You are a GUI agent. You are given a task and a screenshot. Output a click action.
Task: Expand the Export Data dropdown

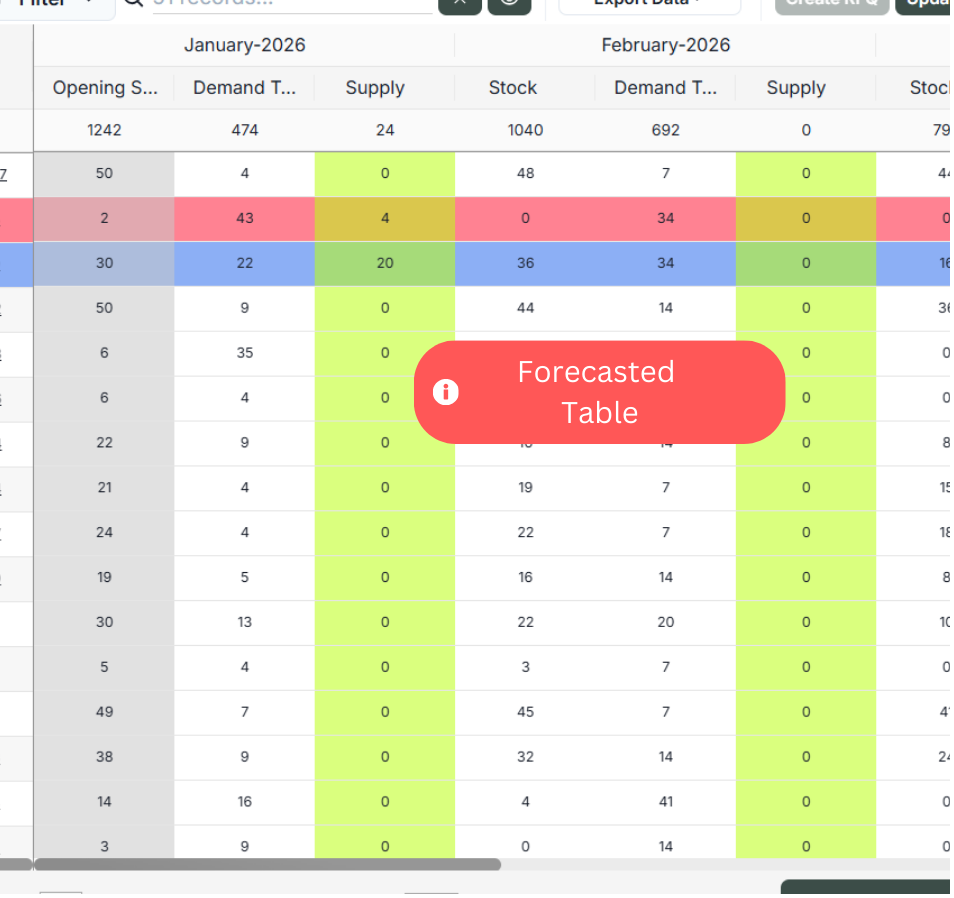[x=649, y=4]
